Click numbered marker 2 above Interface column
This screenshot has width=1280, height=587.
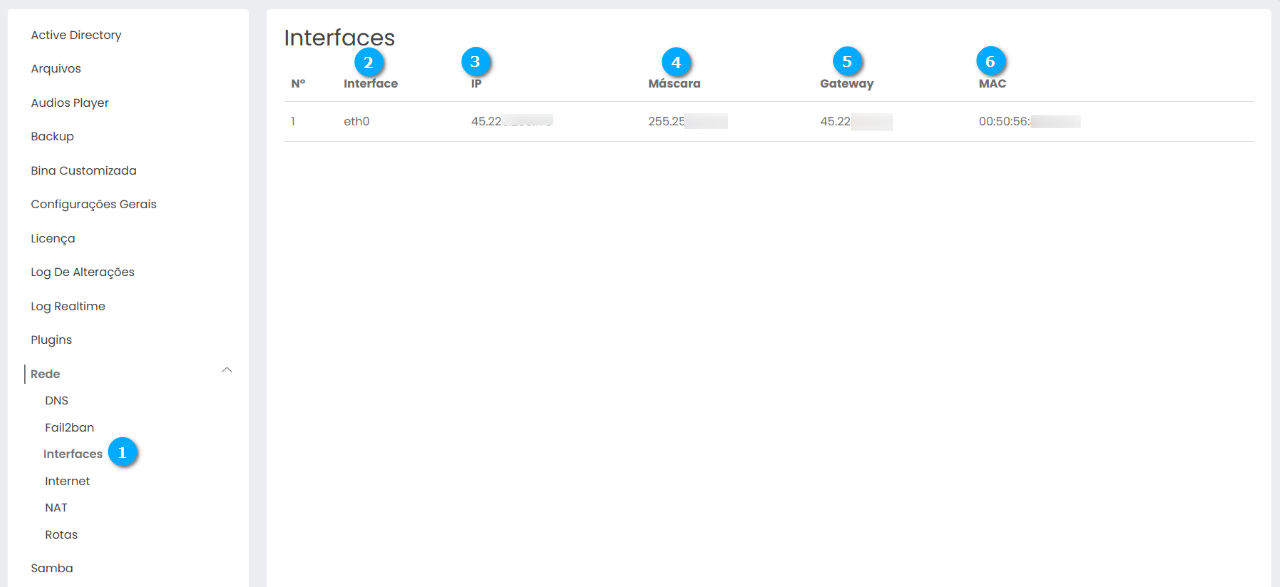[x=368, y=62]
